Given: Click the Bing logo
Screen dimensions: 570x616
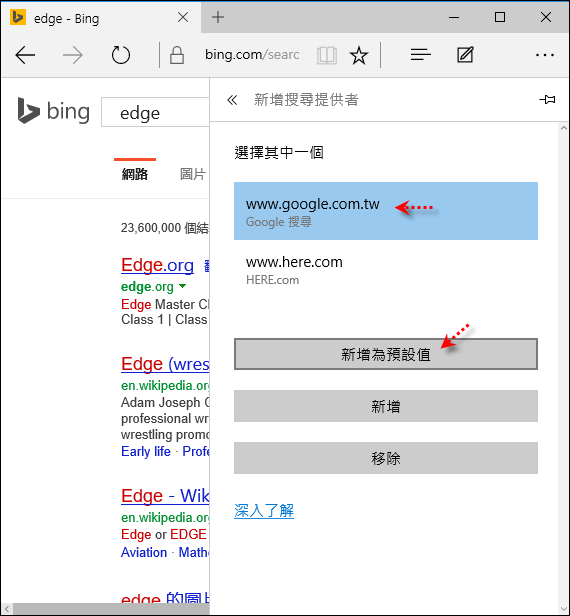Looking at the screenshot, I should tap(54, 112).
